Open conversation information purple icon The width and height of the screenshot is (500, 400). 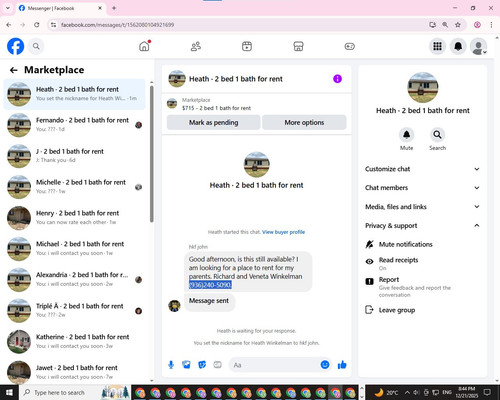point(337,79)
